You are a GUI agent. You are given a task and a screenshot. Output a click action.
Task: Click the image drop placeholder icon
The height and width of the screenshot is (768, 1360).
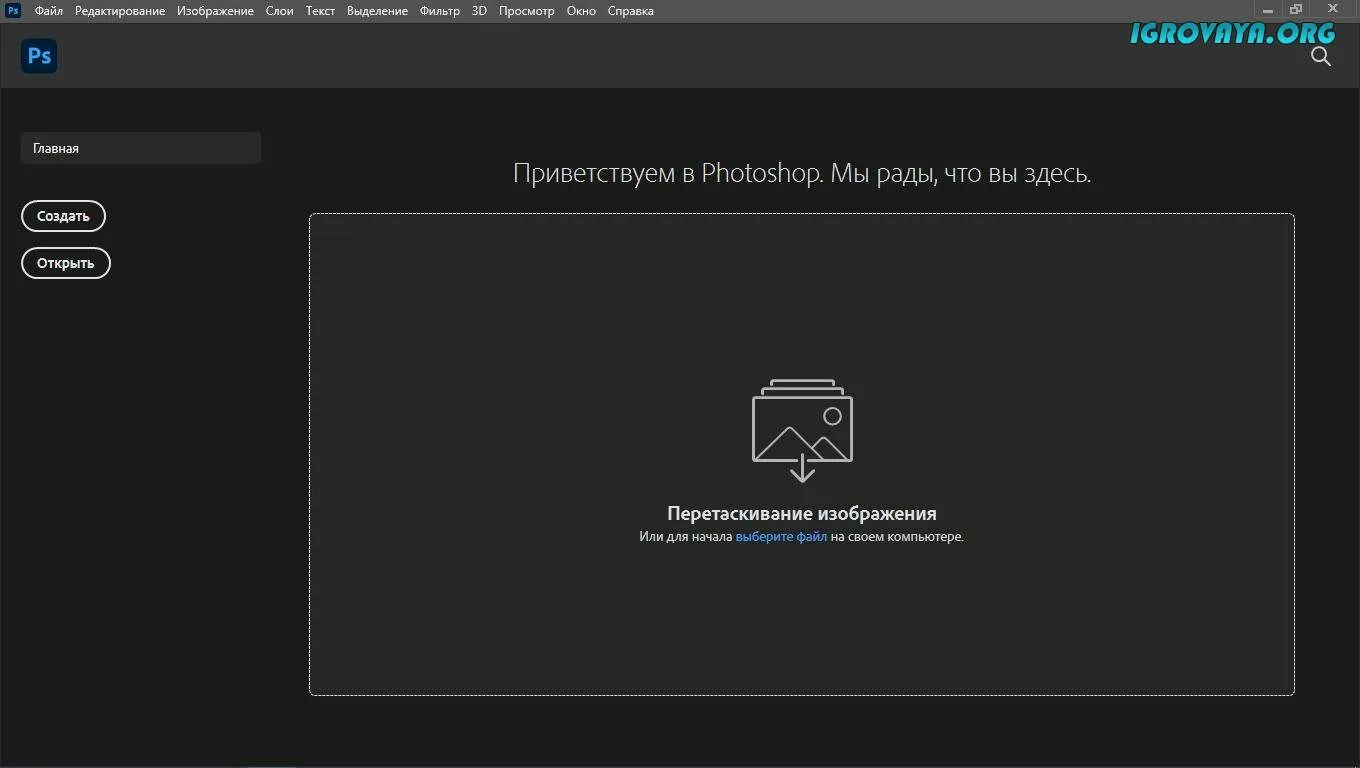[802, 430]
